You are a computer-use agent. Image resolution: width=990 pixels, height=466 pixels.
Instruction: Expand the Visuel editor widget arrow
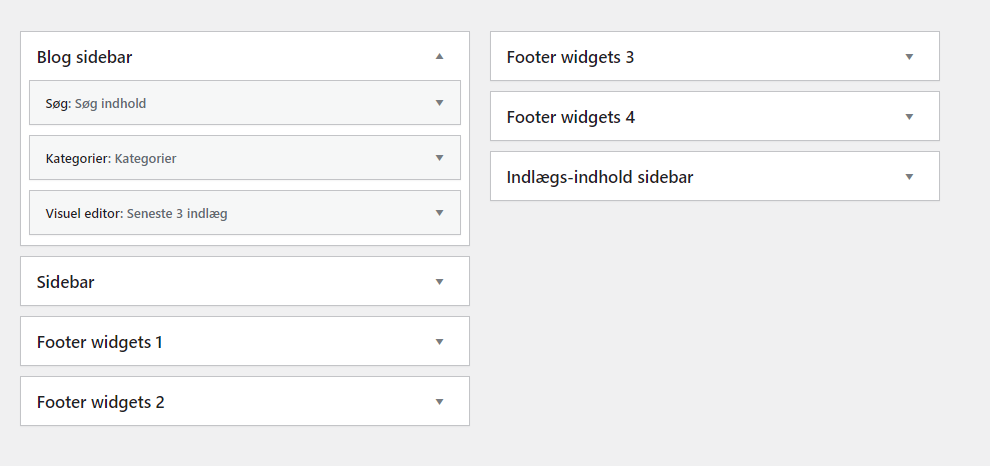(439, 213)
